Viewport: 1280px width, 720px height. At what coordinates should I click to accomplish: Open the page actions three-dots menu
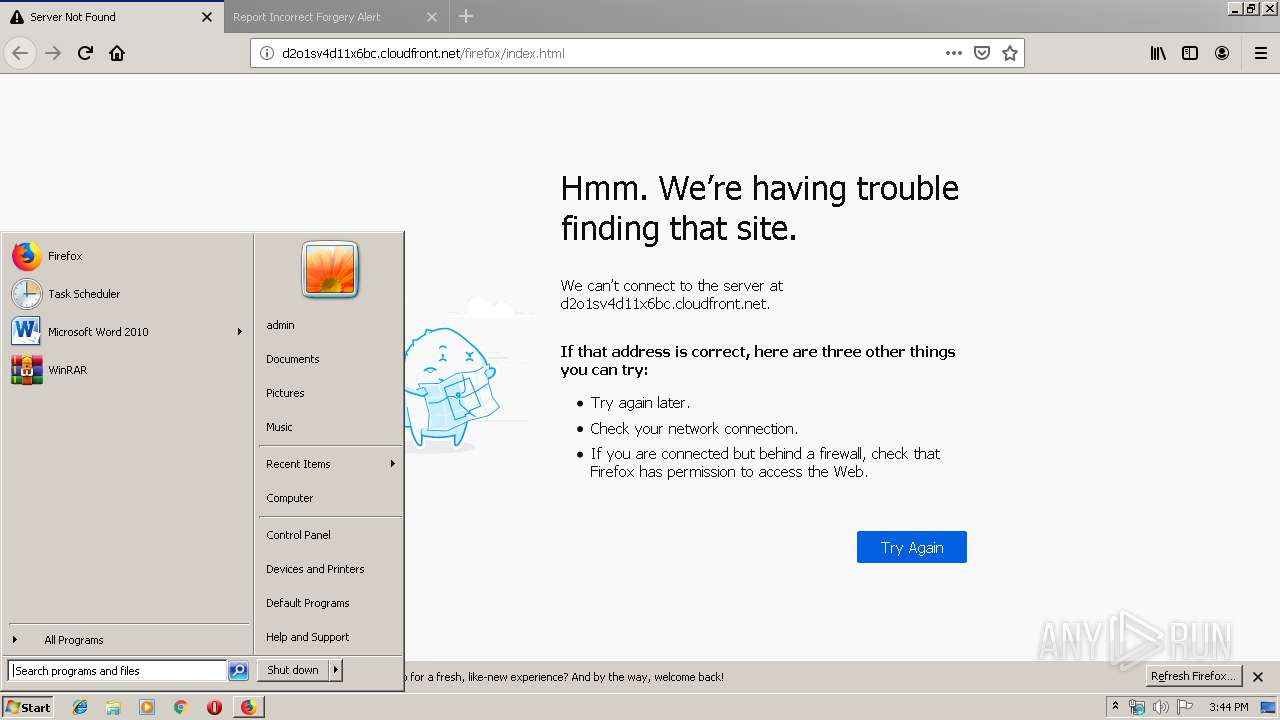tap(954, 53)
